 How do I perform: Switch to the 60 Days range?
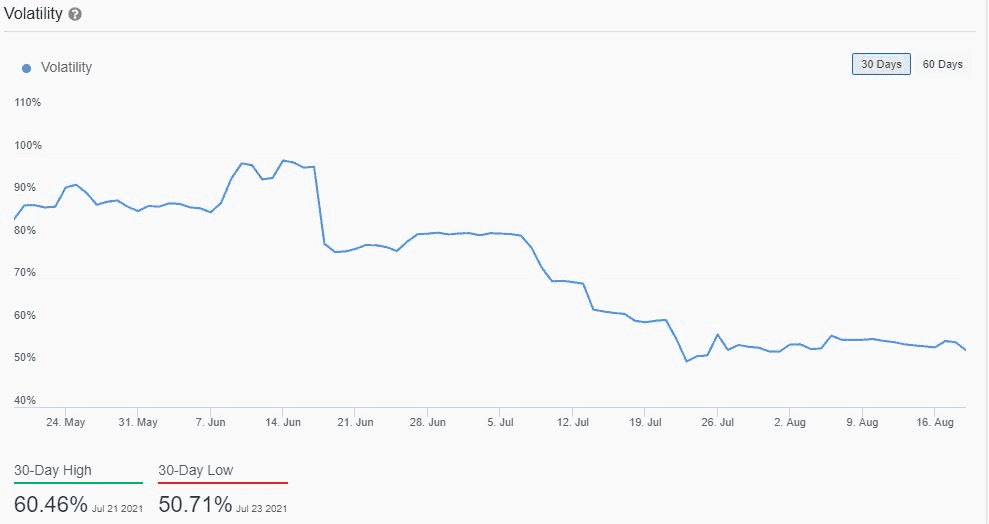(942, 64)
